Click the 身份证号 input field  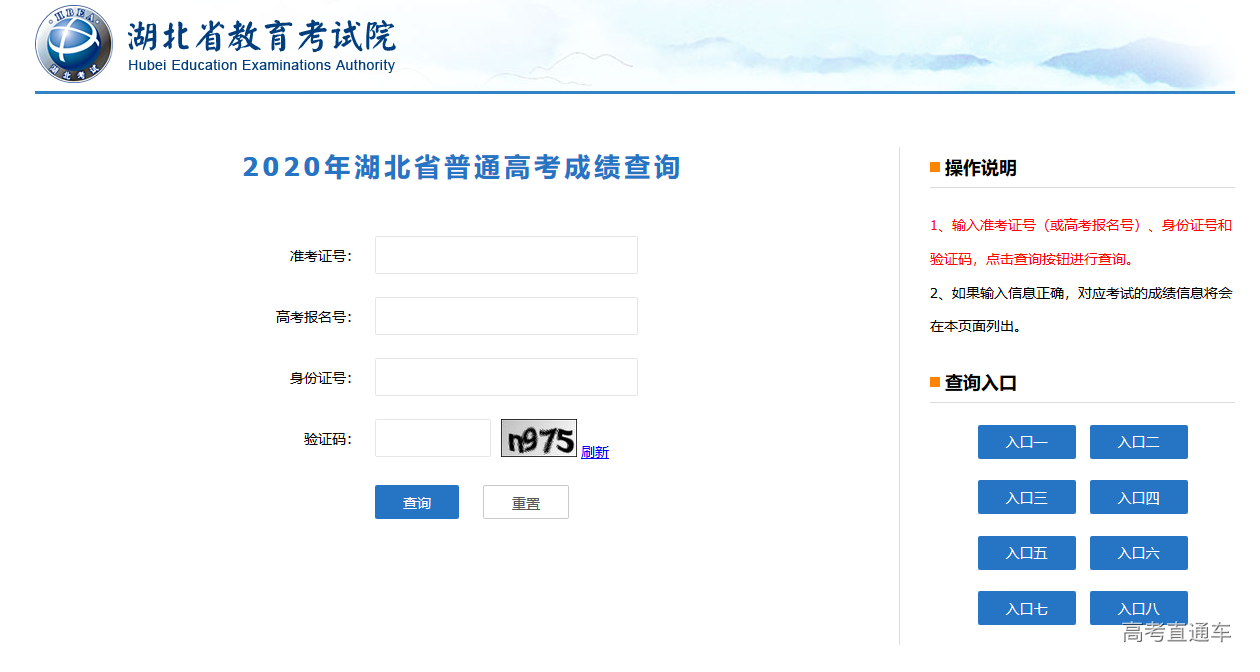pos(505,377)
